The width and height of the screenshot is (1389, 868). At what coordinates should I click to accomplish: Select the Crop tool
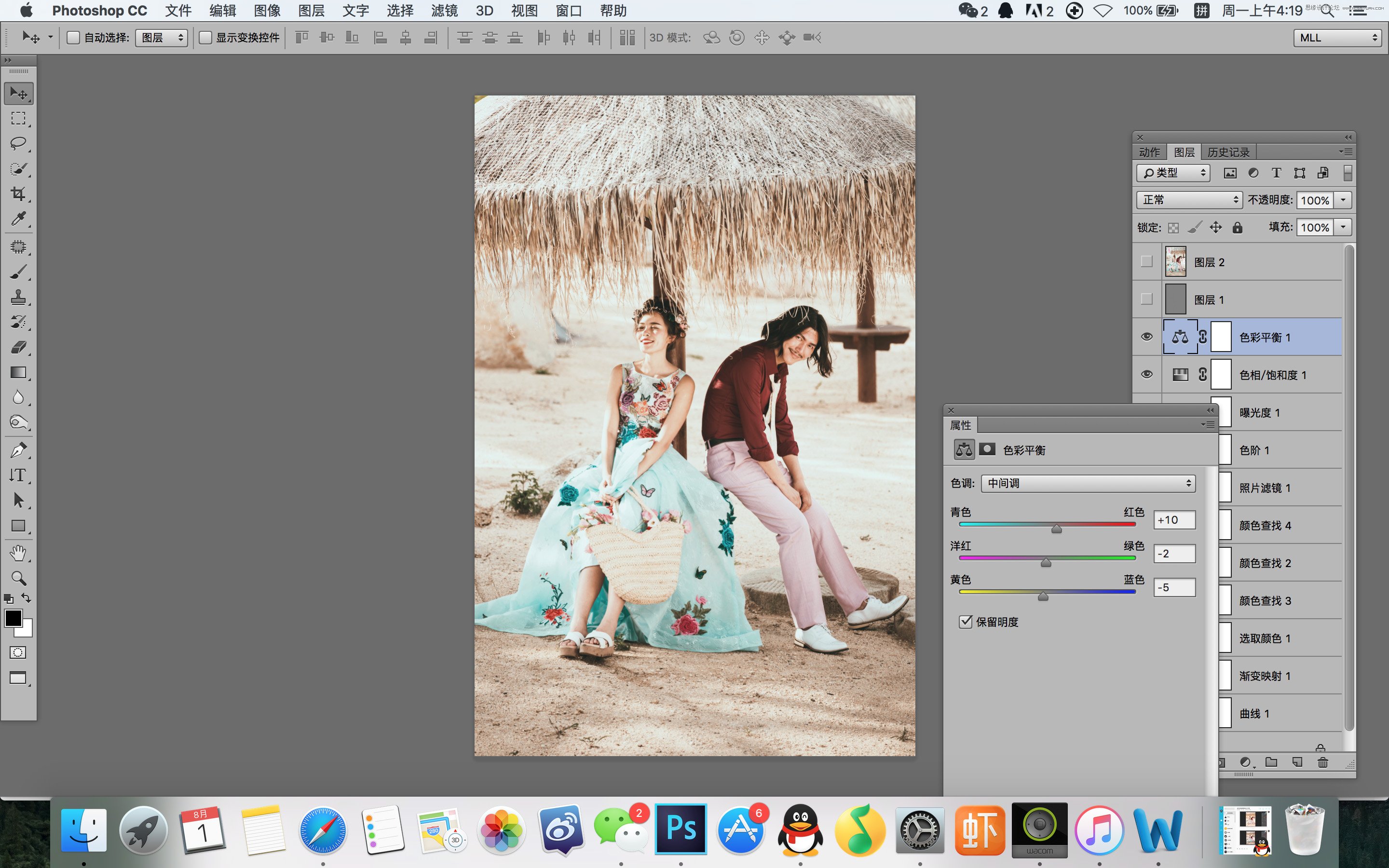pos(18,194)
